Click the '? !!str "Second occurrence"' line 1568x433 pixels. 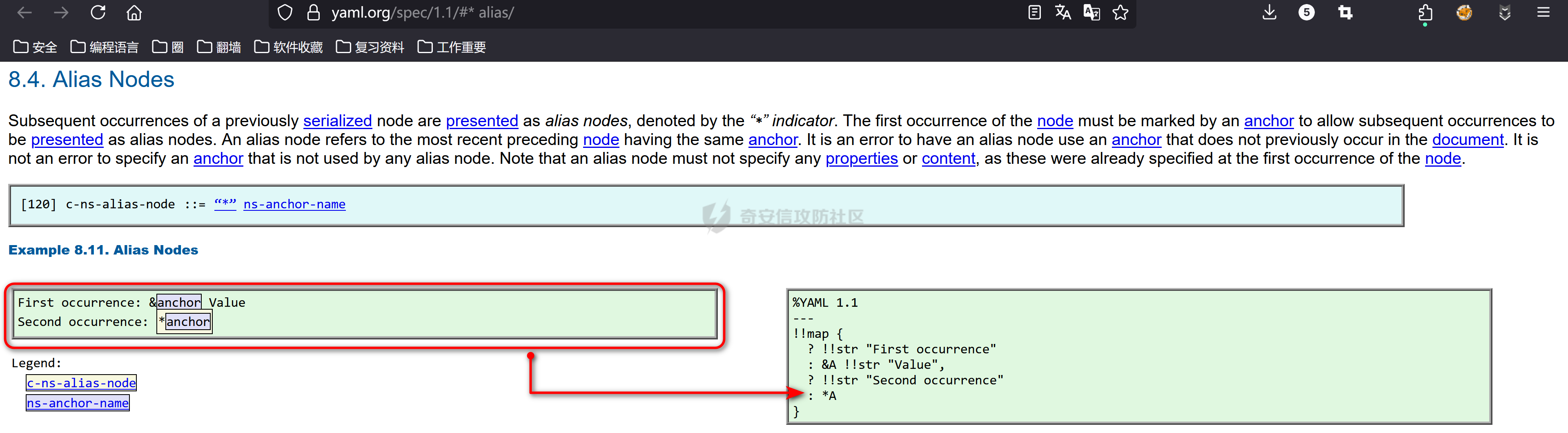point(905,380)
